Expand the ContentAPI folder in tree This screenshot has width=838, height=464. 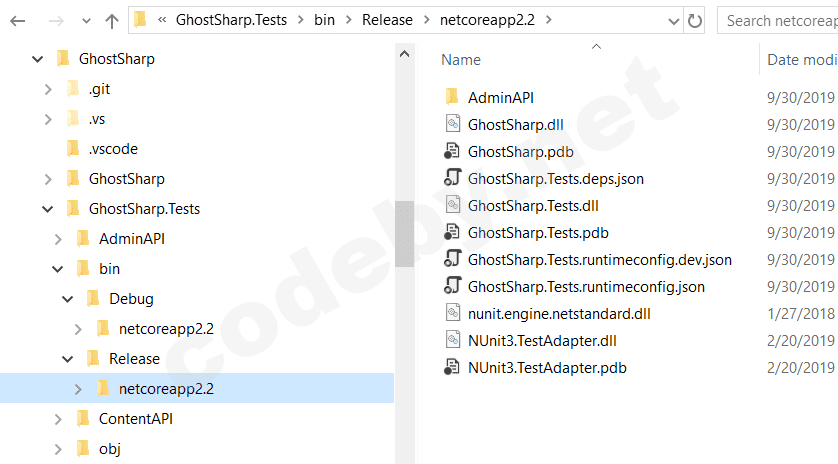[x=58, y=419]
